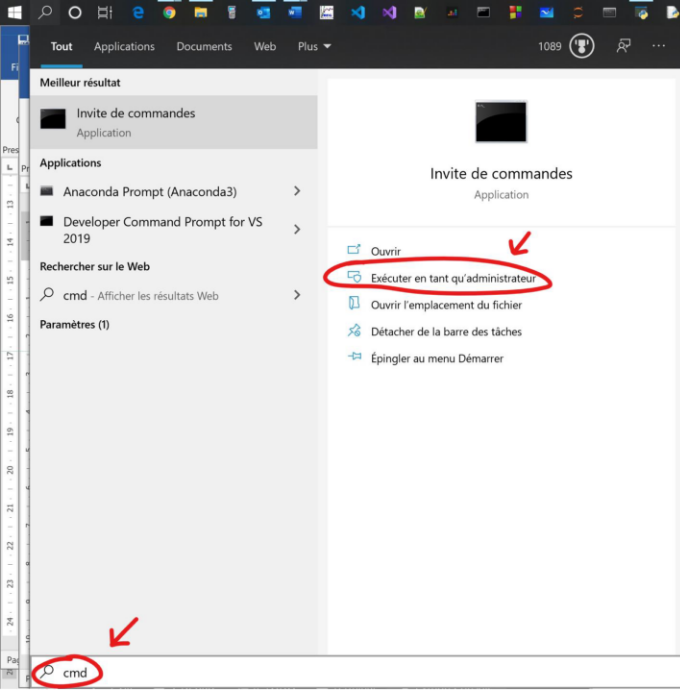
Task: Open the purple Visual Studio taskbar icon
Action: coord(390,13)
